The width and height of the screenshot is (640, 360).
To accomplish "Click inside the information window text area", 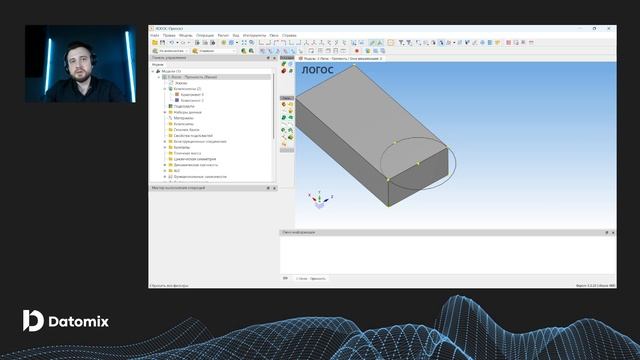I will (x=448, y=255).
